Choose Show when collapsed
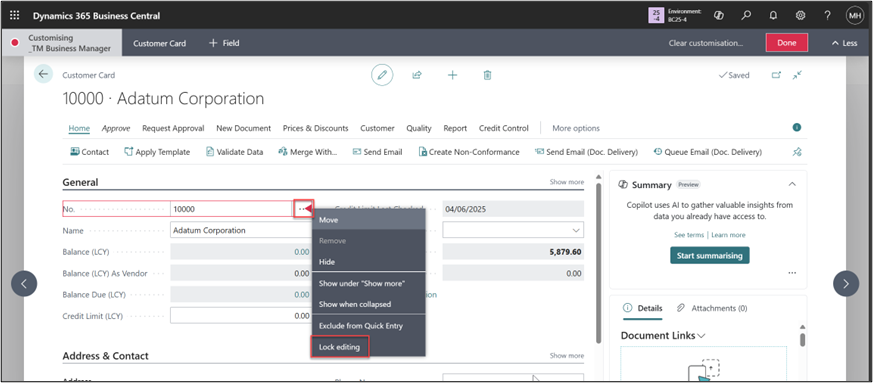 click(368, 305)
